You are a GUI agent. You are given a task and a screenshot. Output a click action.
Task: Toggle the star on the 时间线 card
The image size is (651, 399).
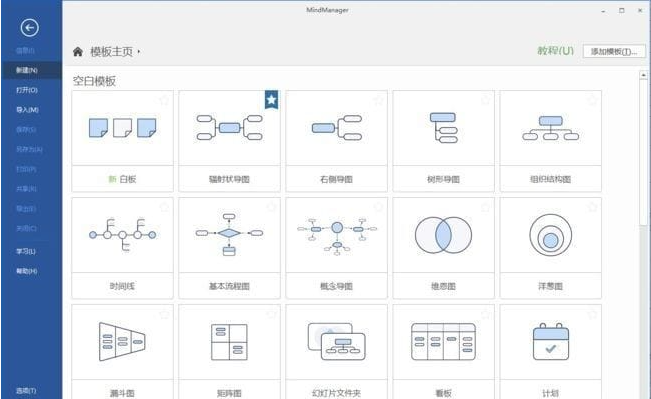click(164, 207)
